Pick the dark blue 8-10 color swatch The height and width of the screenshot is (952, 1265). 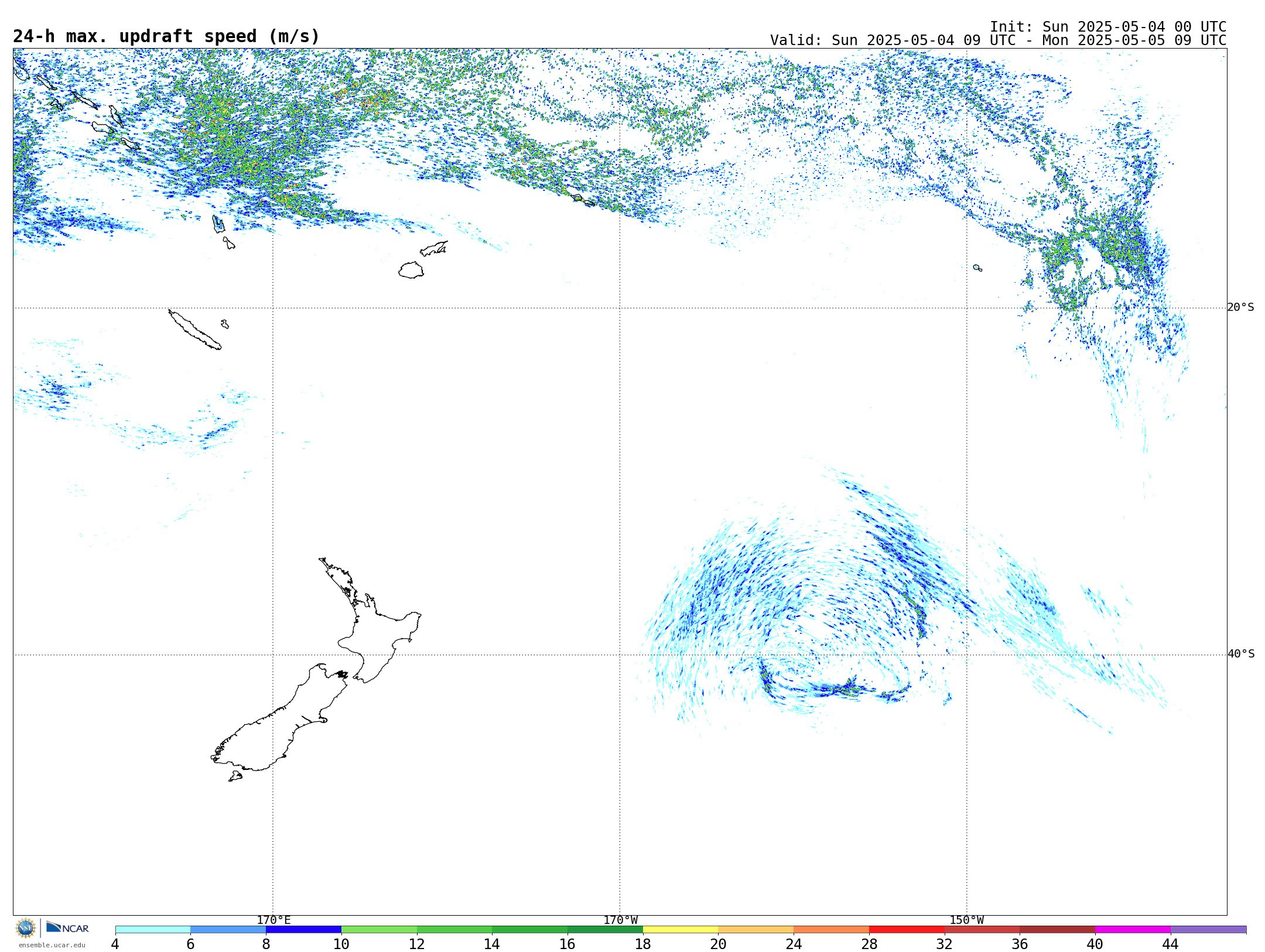point(303,930)
